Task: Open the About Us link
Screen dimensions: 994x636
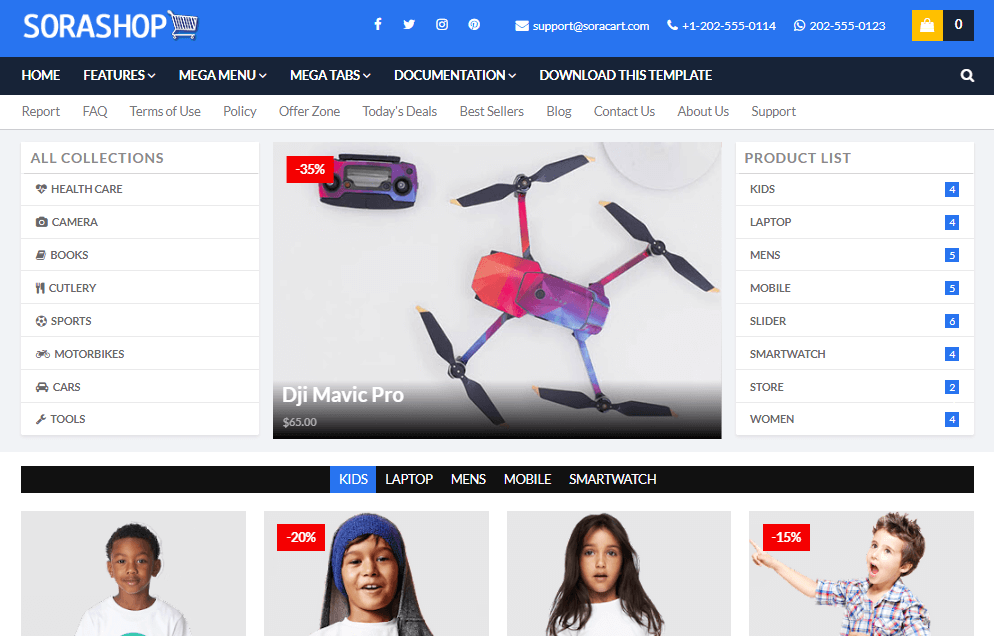Action: pyautogui.click(x=703, y=112)
